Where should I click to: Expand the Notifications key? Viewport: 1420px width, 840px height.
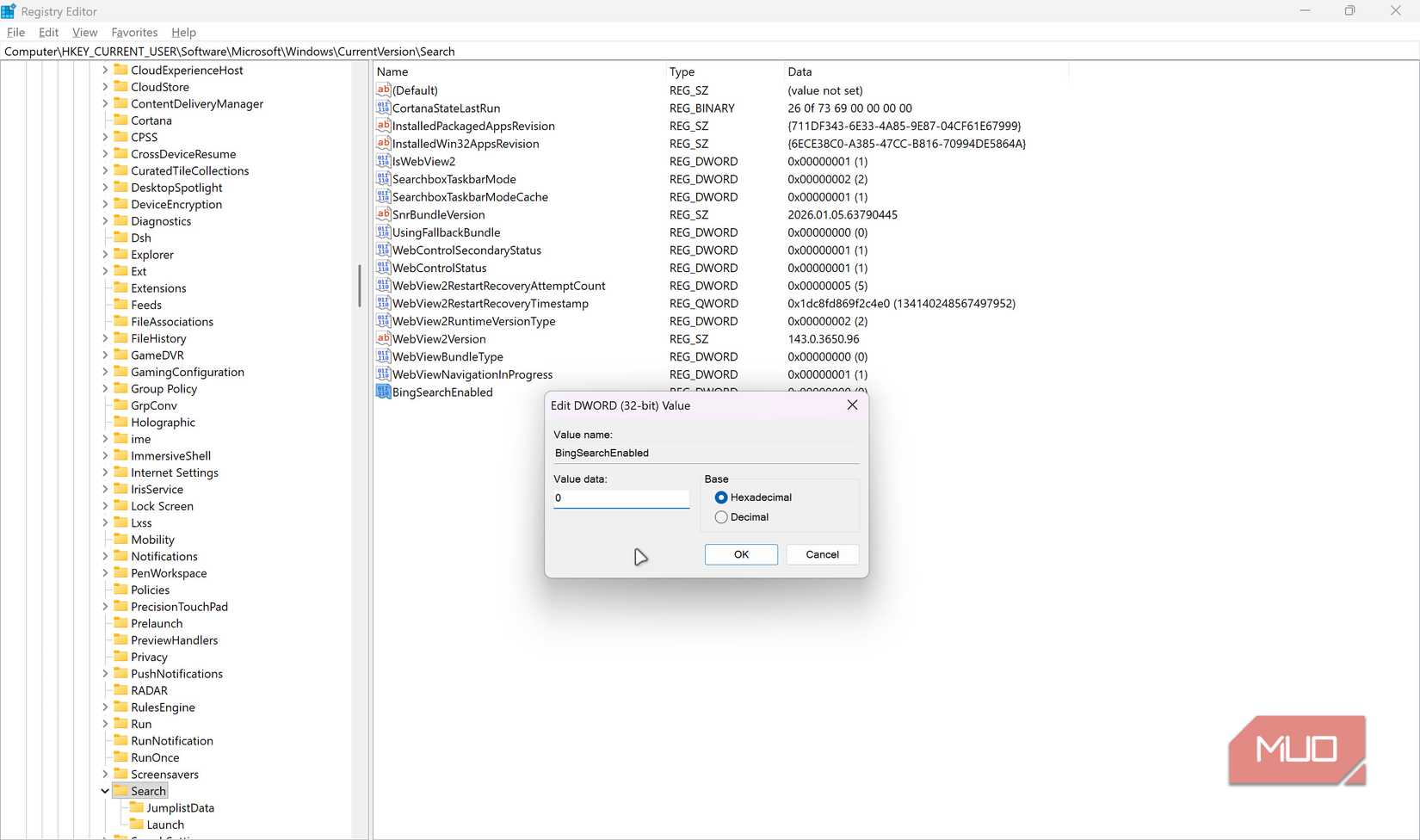click(105, 556)
